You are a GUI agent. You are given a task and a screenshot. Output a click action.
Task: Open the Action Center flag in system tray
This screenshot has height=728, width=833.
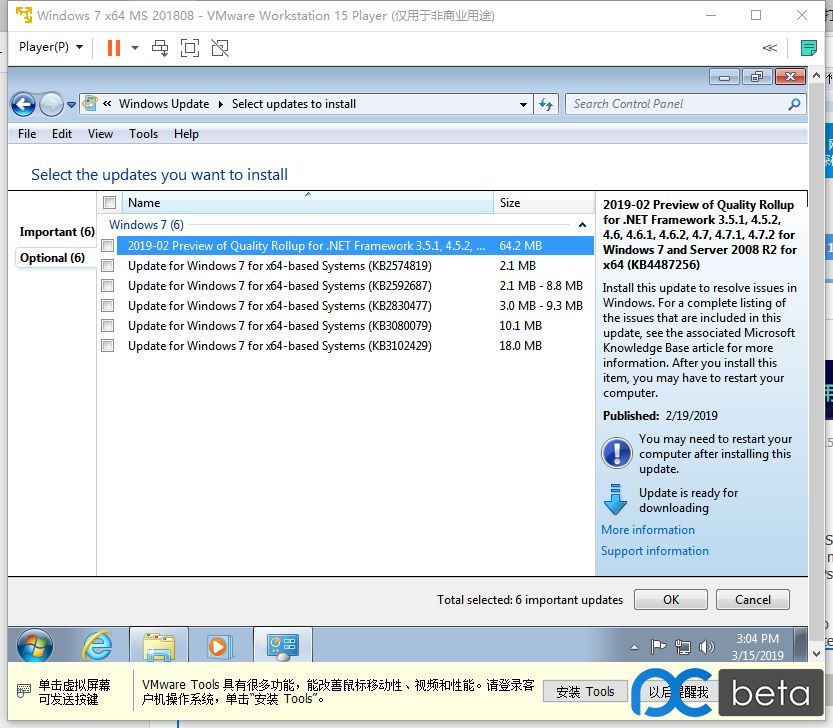tap(659, 648)
